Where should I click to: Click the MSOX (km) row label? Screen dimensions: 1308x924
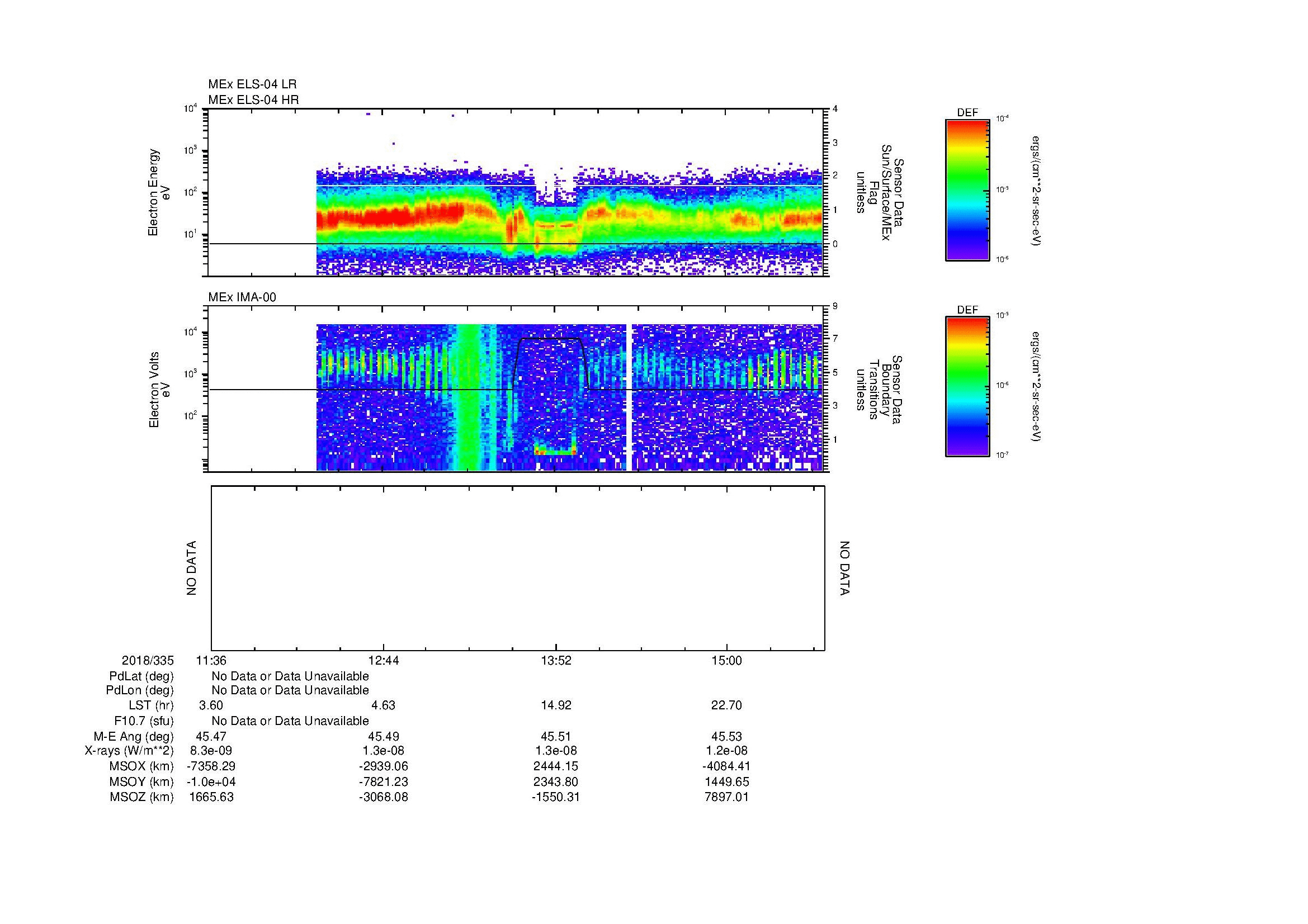tap(141, 766)
